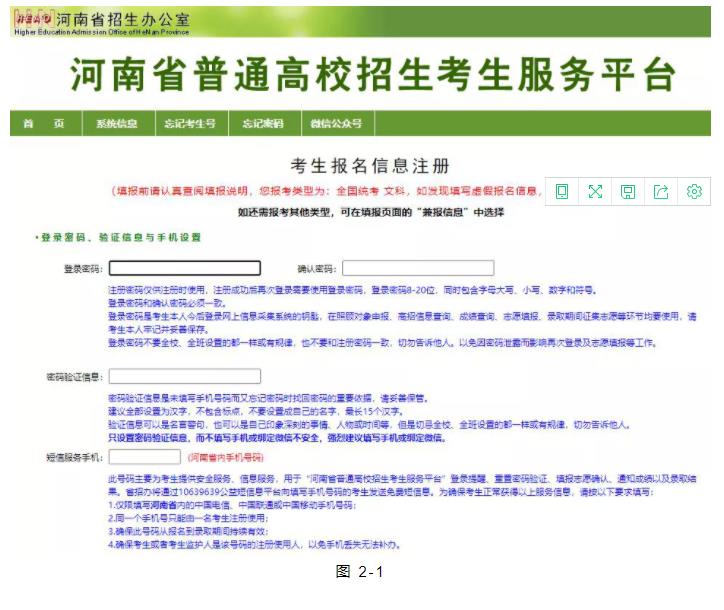Focus the 登录密码 input field
This screenshot has width=724, height=610.
pos(185,268)
